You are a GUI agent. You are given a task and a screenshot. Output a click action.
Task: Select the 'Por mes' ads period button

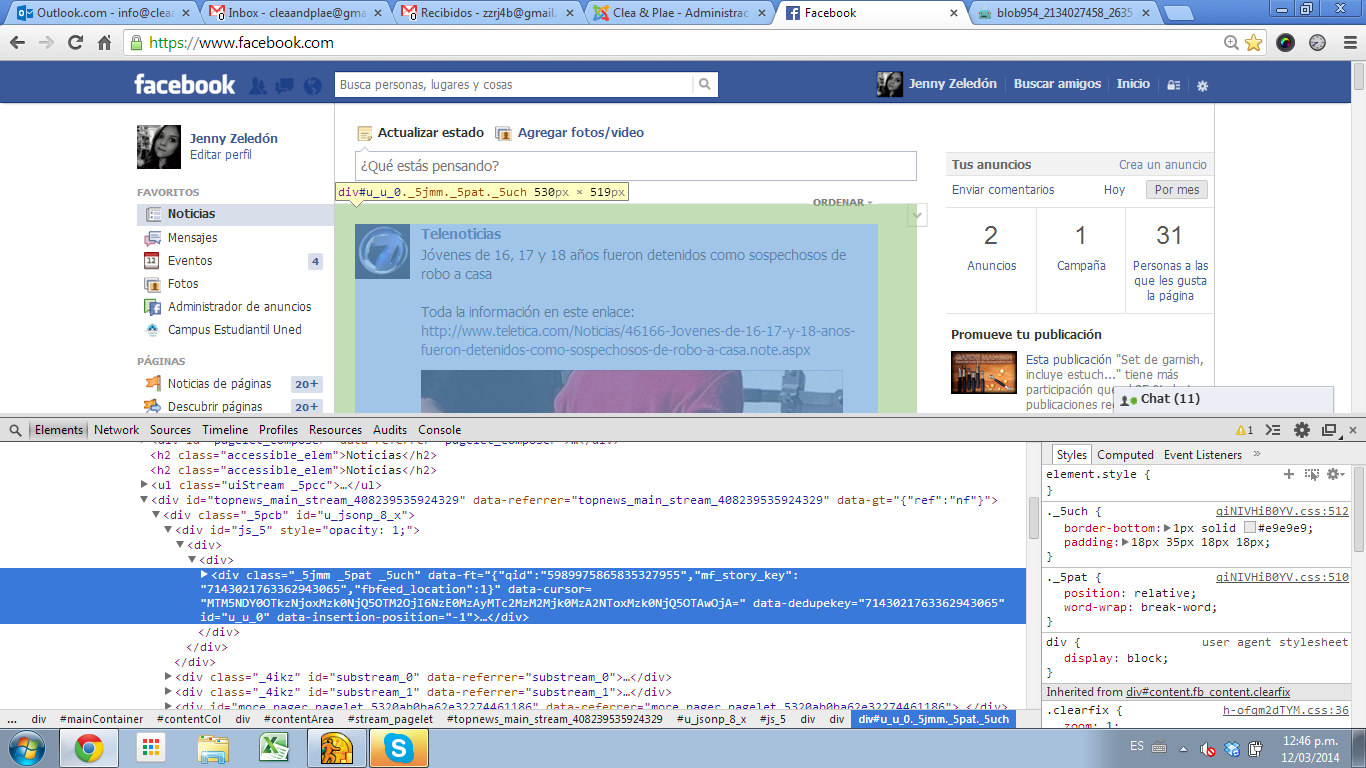[x=1176, y=190]
